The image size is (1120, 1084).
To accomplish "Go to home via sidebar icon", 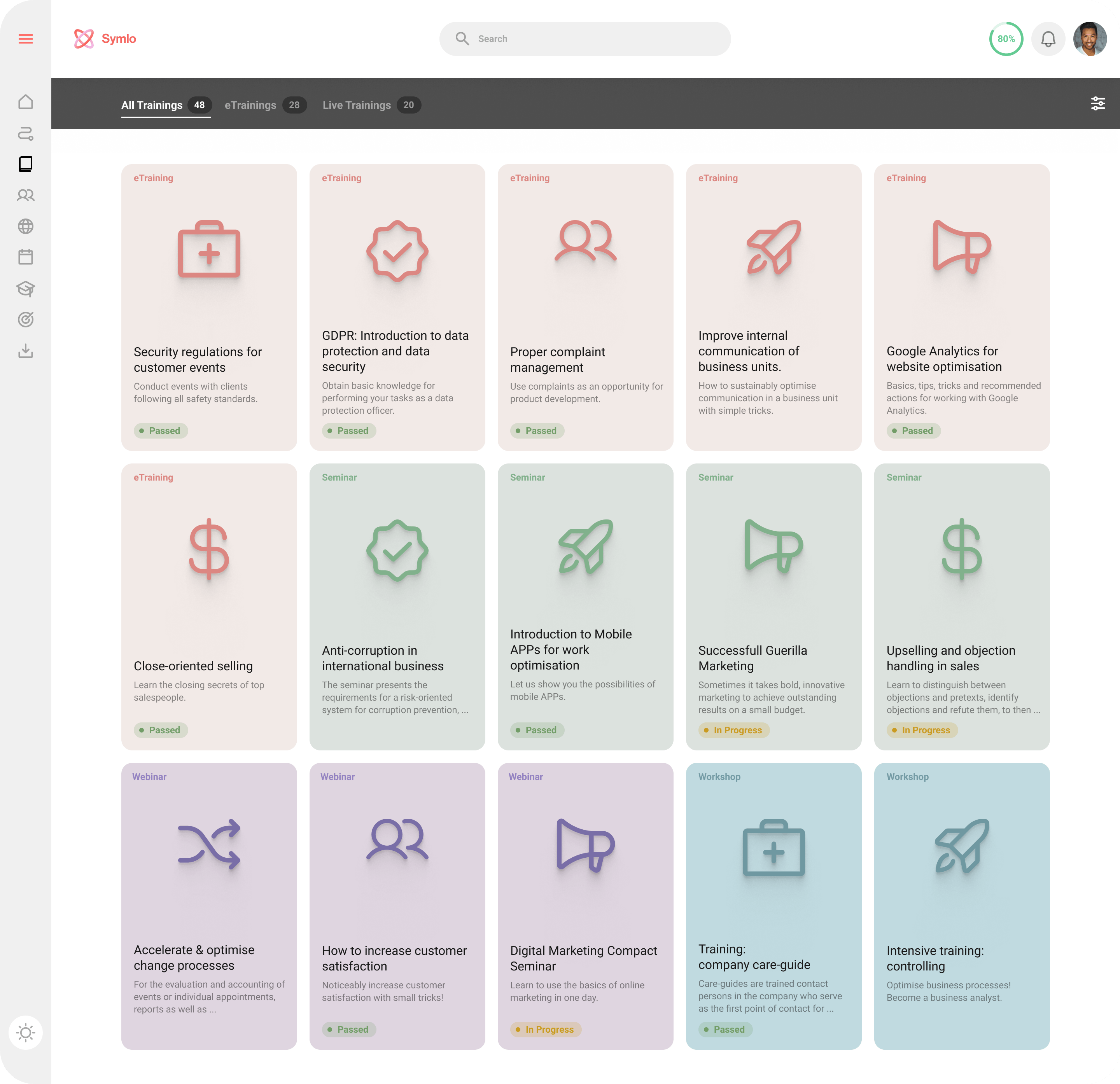I will coord(26,102).
